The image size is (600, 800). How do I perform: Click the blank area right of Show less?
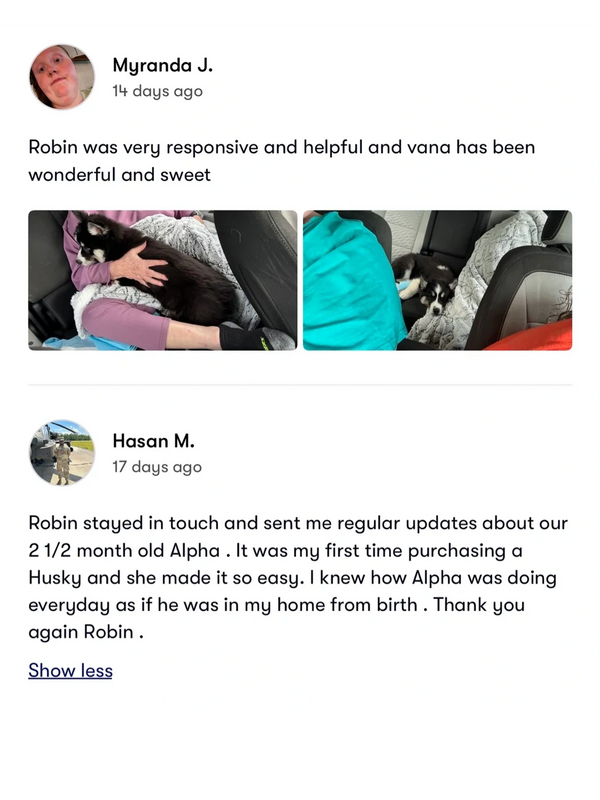click(350, 670)
